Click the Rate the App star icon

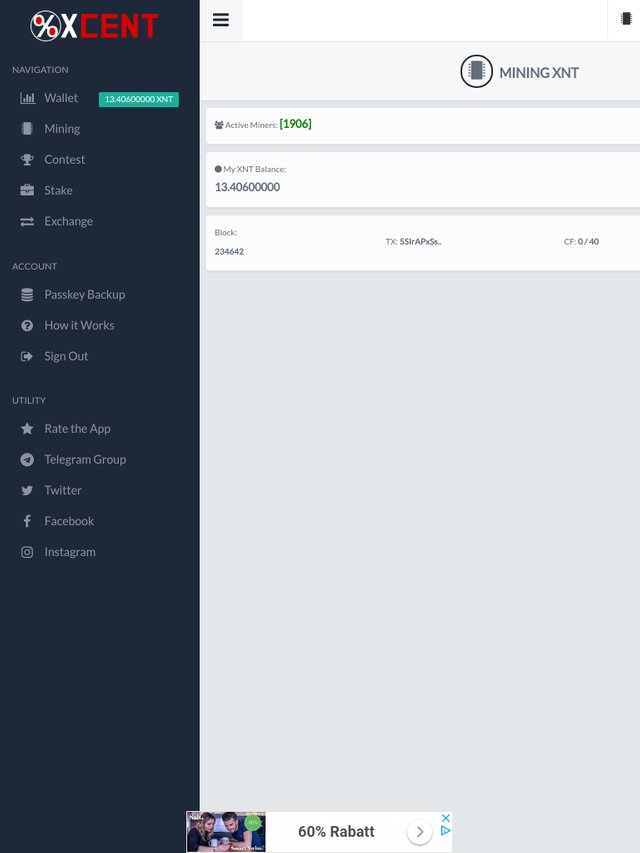[27, 429]
